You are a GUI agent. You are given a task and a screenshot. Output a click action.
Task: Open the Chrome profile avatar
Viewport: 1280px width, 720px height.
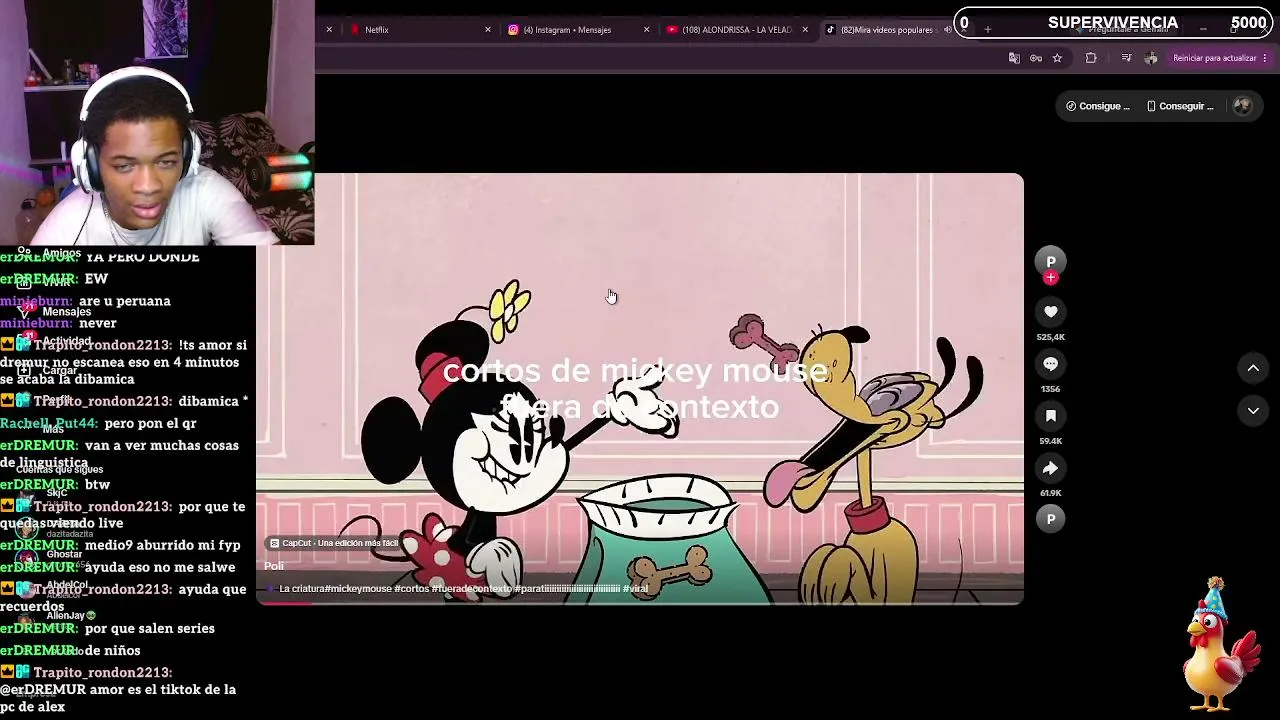coord(1151,58)
